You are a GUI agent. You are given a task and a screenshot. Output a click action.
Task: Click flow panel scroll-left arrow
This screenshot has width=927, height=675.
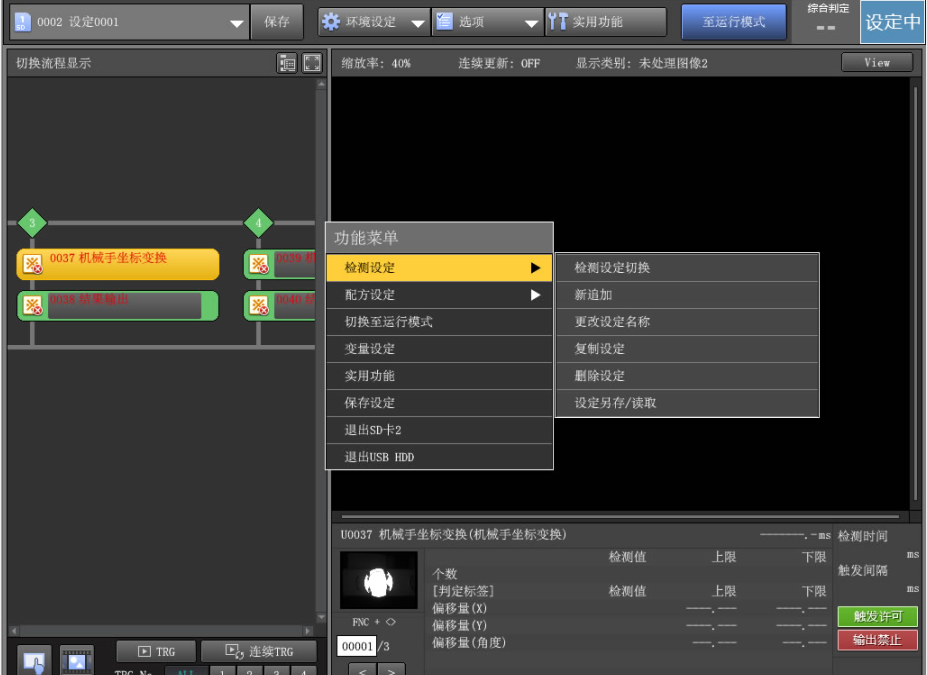pos(14,630)
